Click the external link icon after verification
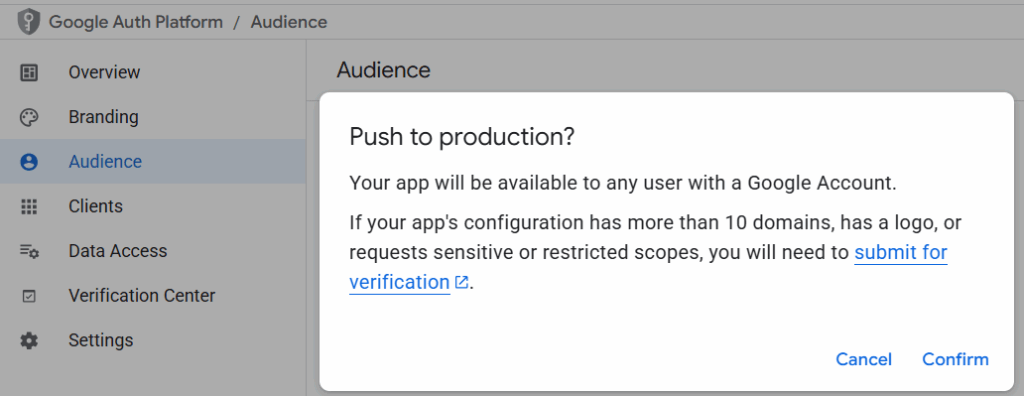 462,282
